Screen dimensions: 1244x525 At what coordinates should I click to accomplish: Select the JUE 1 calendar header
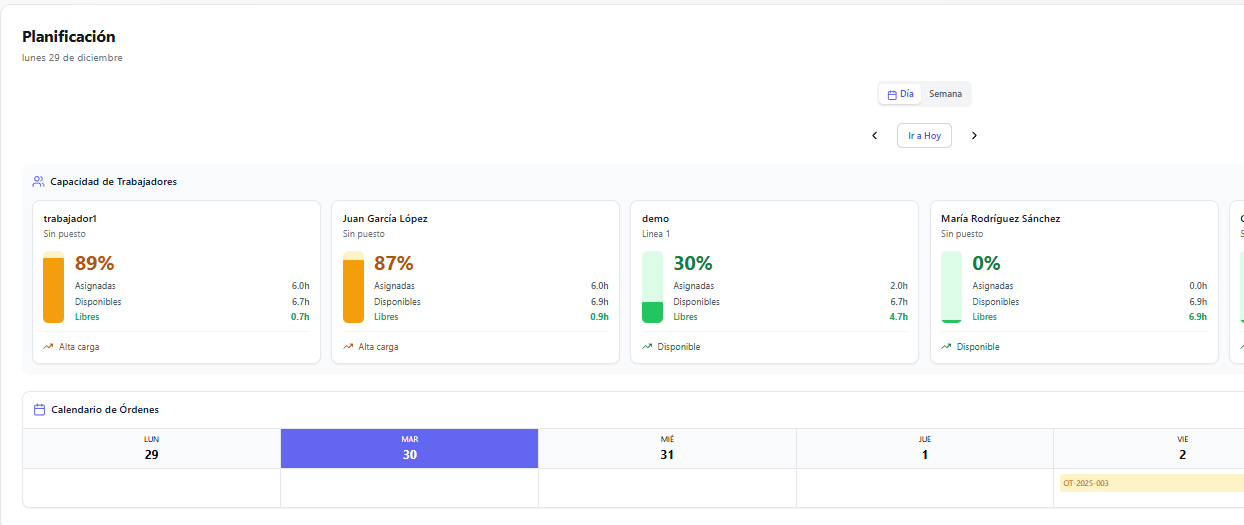925,448
